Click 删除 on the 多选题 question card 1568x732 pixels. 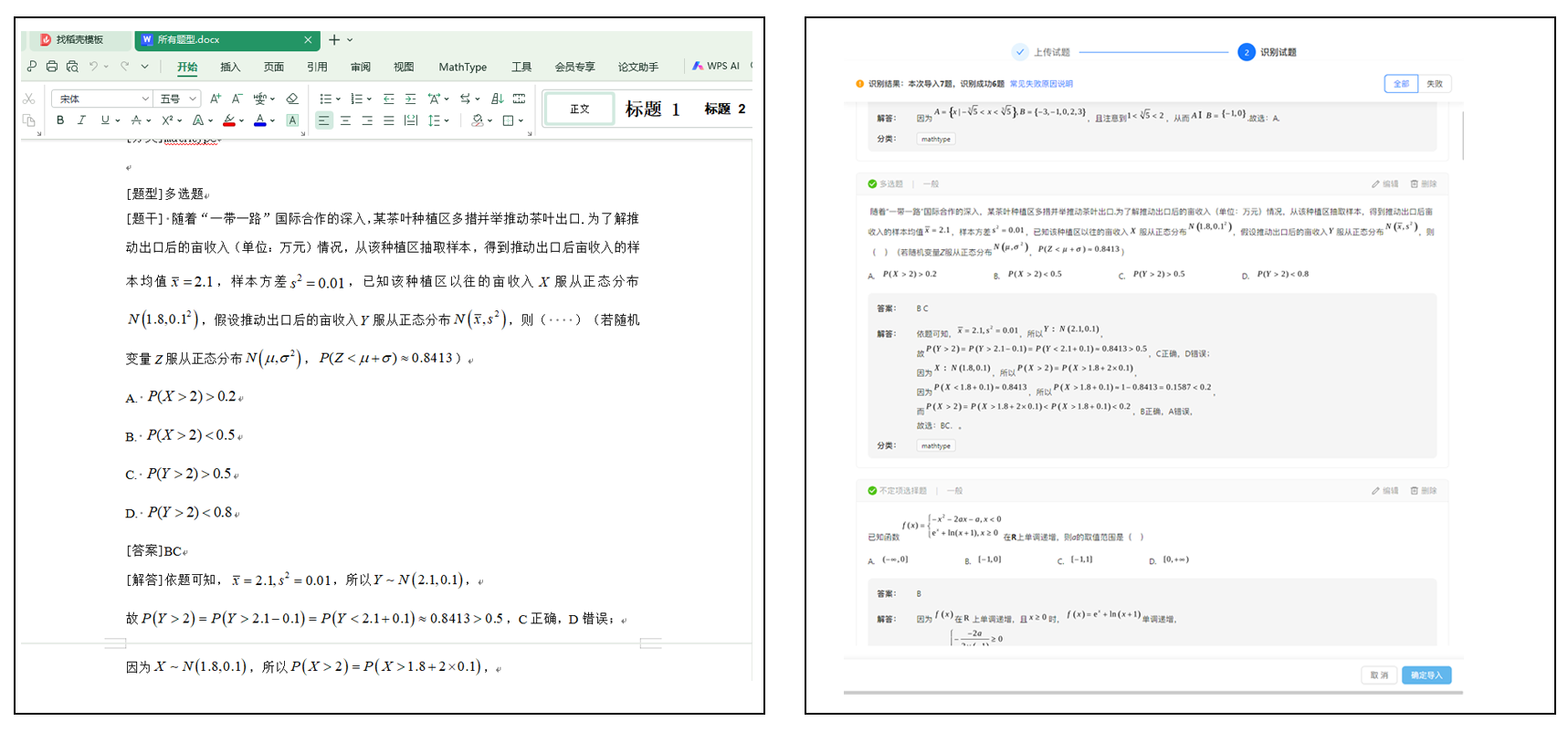[1424, 184]
